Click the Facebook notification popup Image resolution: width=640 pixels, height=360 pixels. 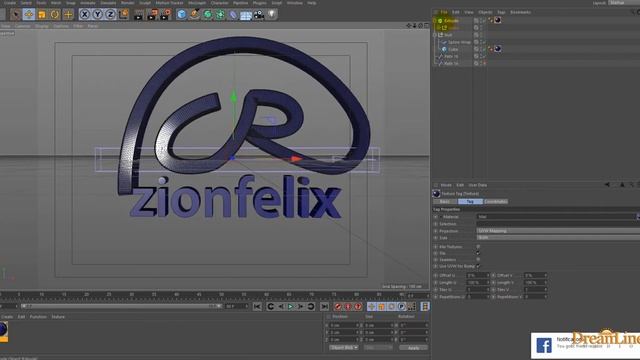[585, 345]
